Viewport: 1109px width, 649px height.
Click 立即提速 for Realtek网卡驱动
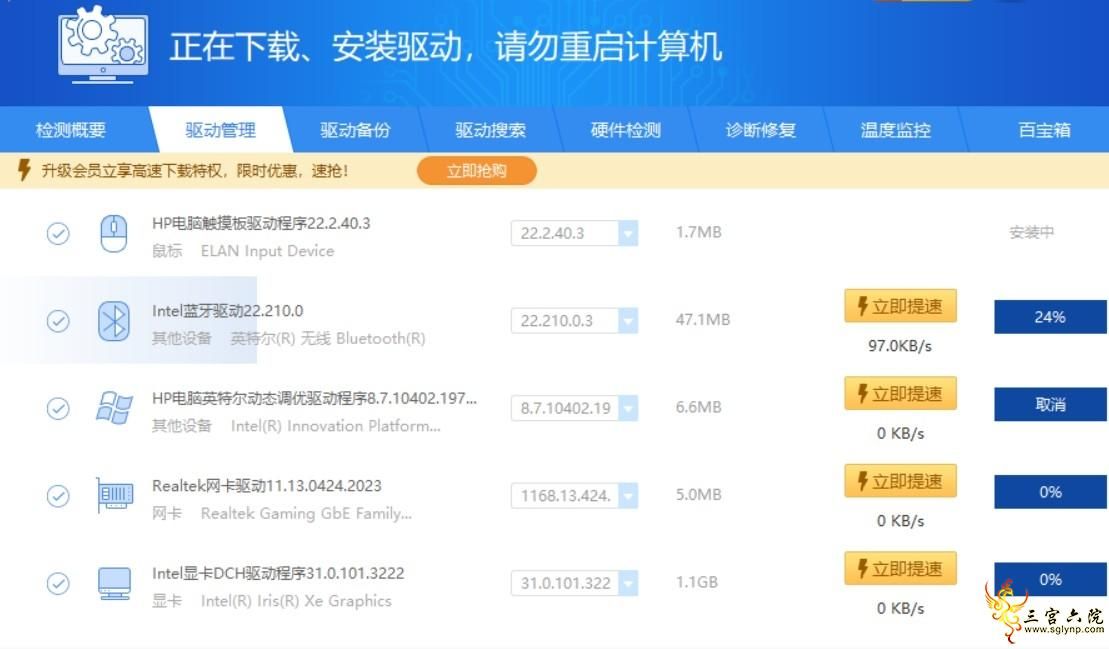(900, 481)
